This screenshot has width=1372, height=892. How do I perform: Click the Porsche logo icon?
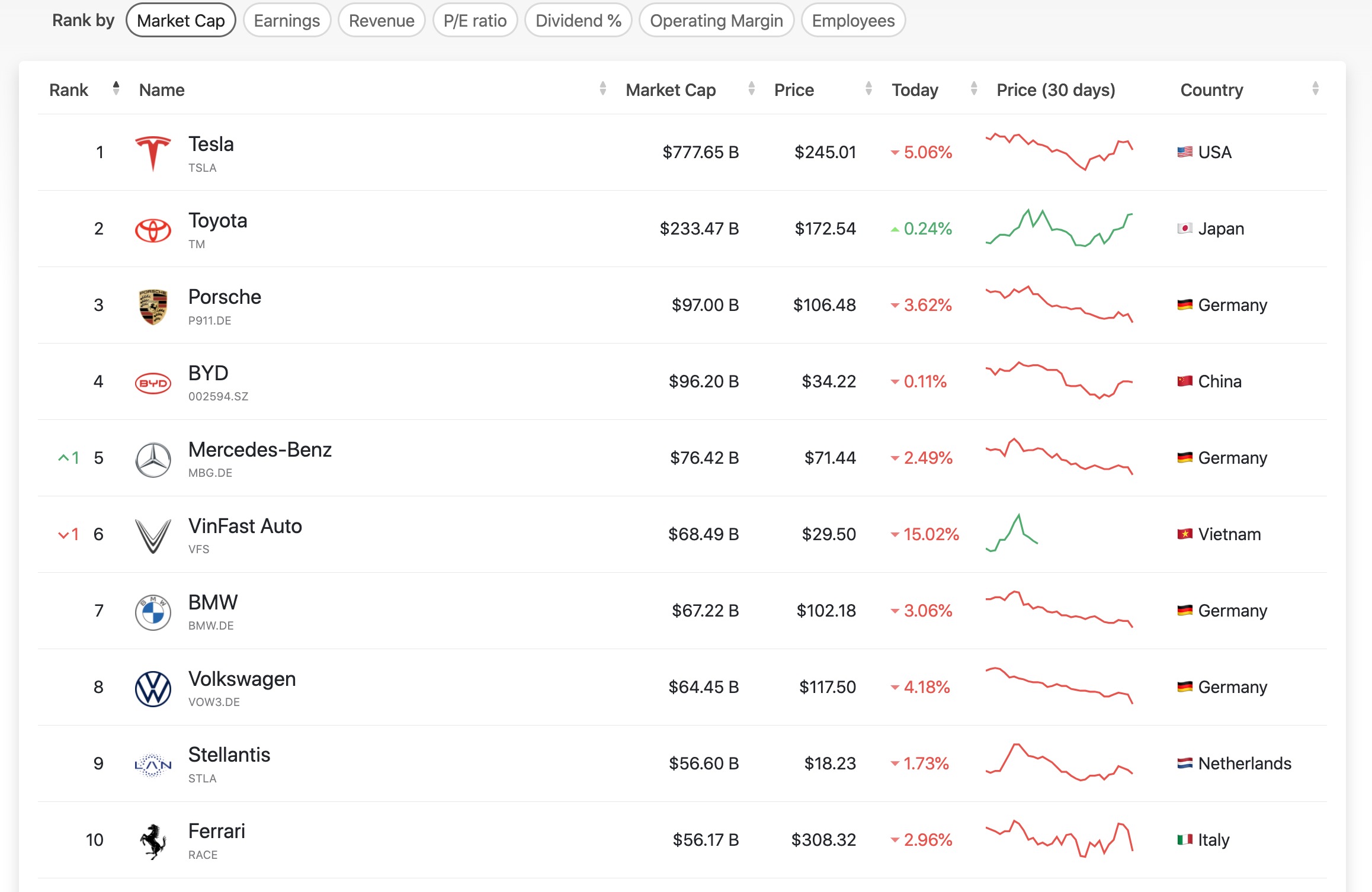click(152, 306)
